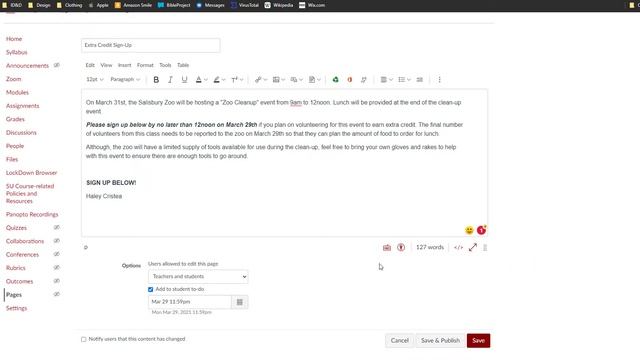640x360 pixels.
Task: Click the Extra Credit Sign-Up title field
Action: pyautogui.click(x=151, y=45)
